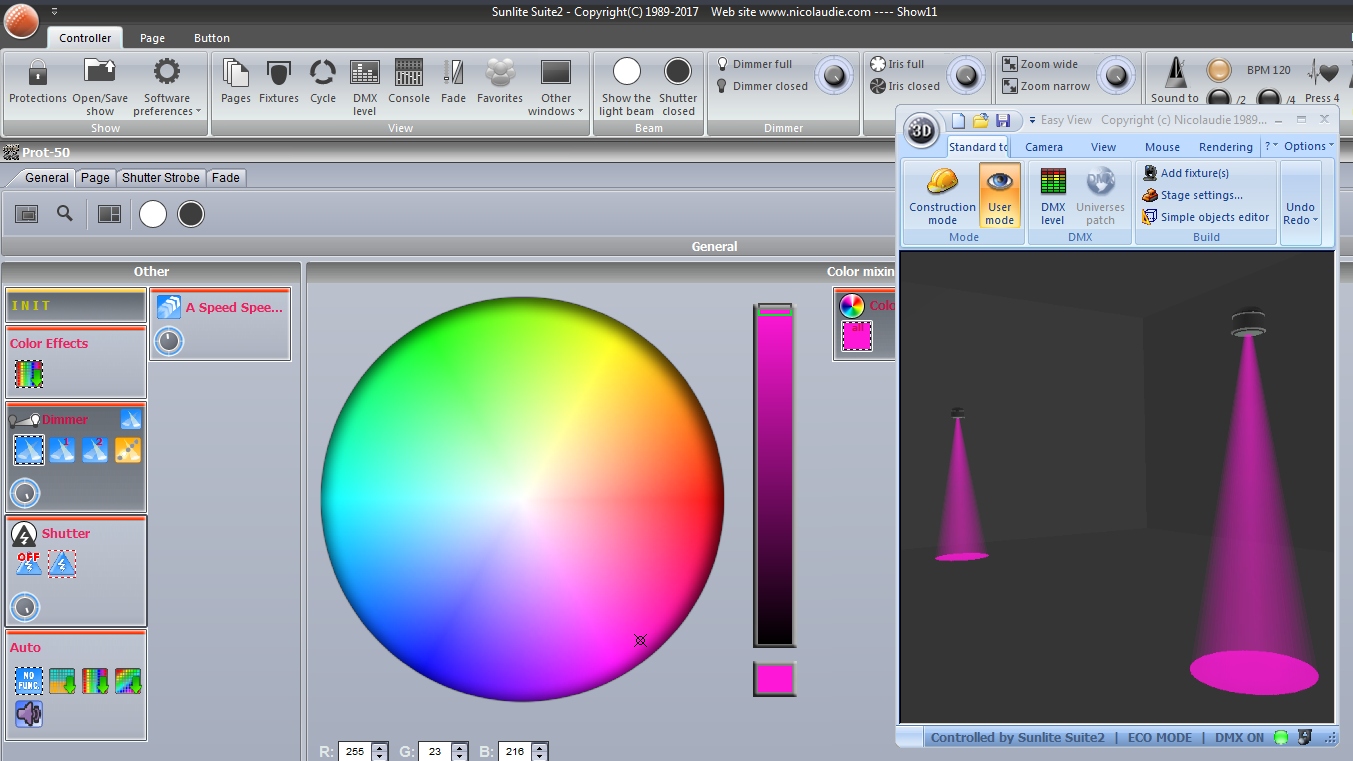Click the metronome Sound to icon
Screen dimensions: 1353x761
point(1174,73)
